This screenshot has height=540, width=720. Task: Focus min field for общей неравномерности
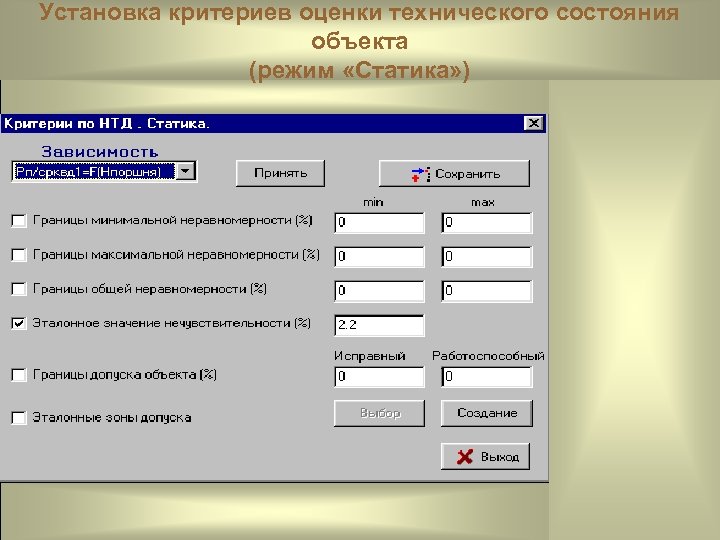pos(379,291)
